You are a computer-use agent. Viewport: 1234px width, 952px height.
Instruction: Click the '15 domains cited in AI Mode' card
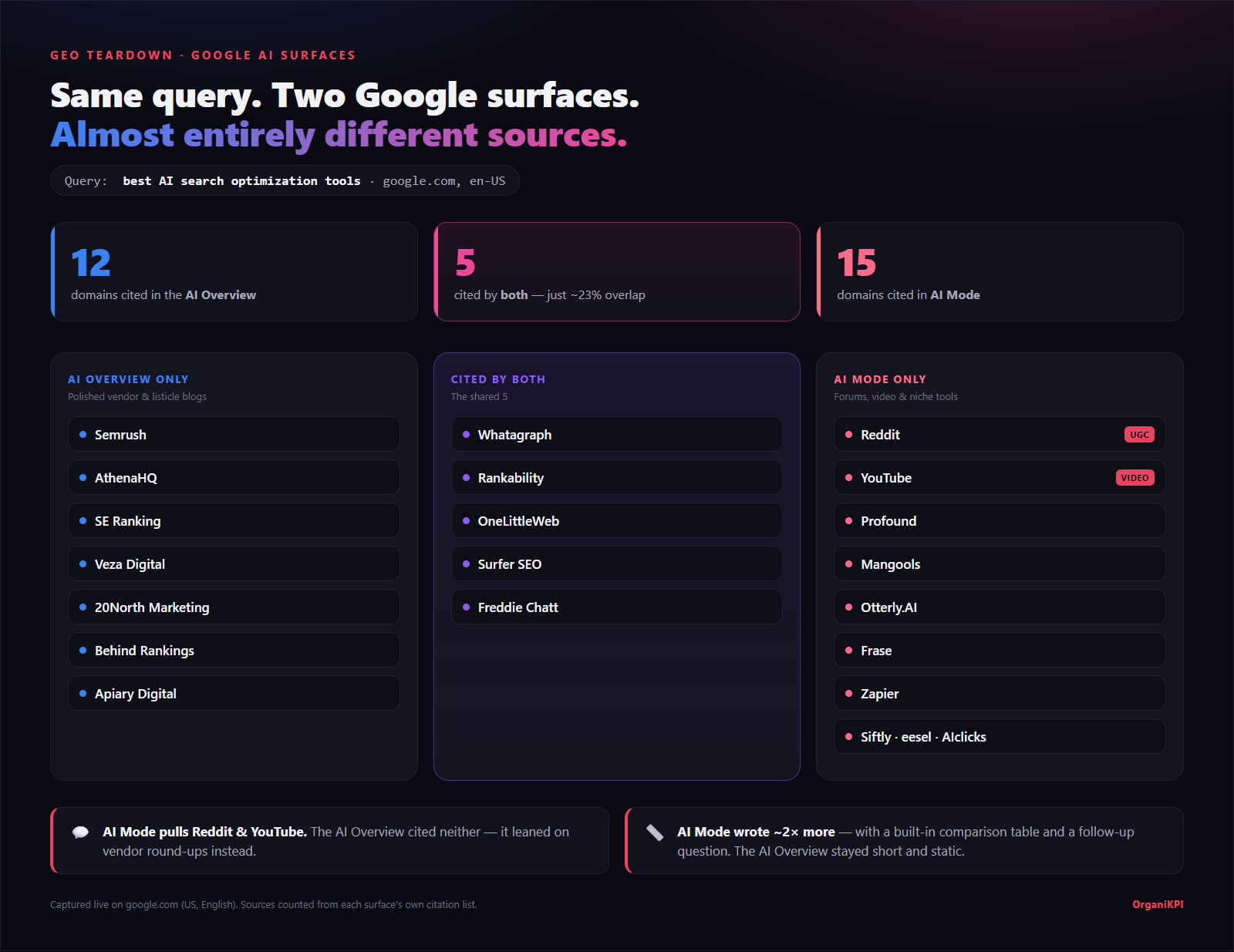point(1000,272)
